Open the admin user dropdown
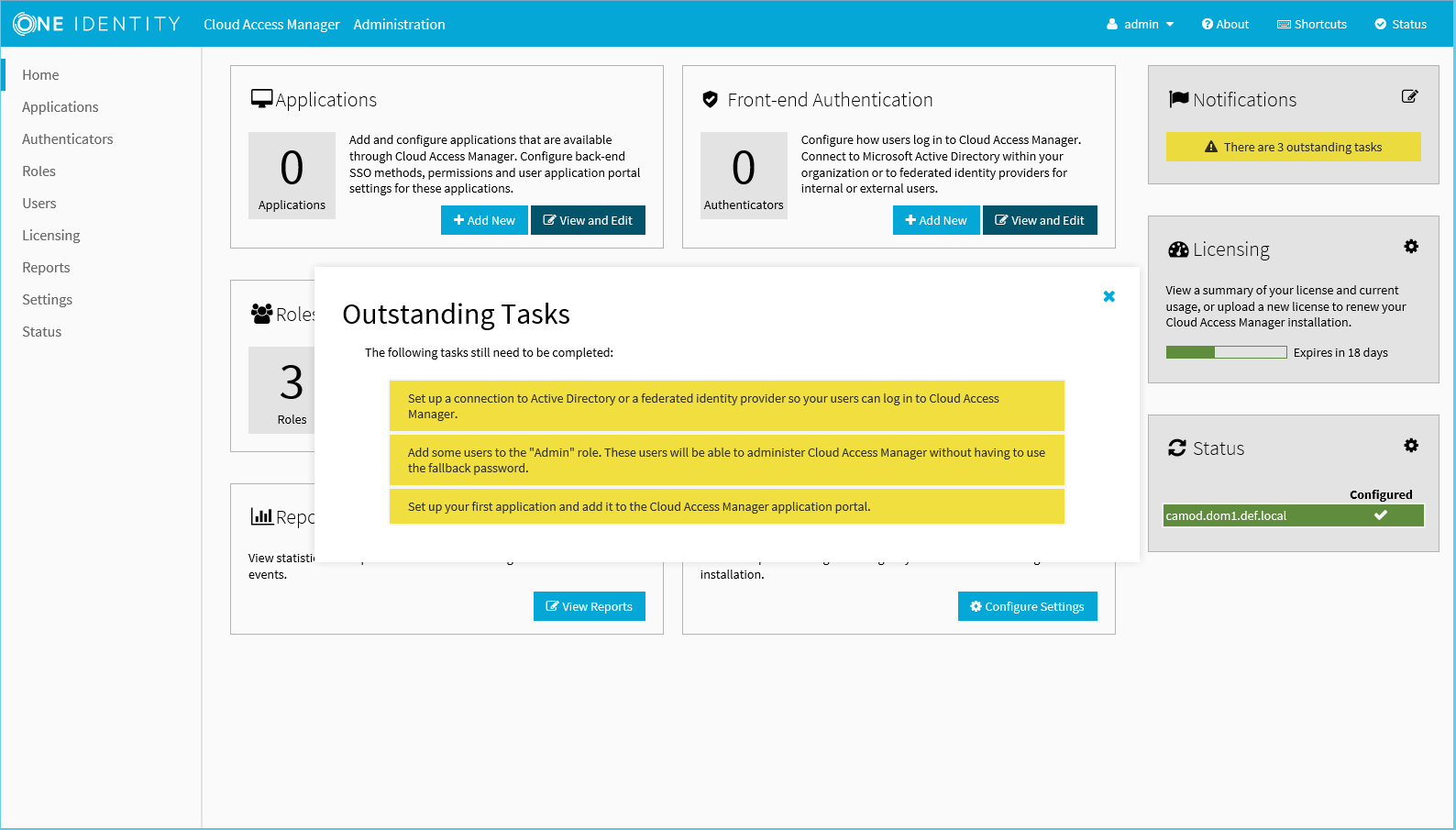 1140,25
